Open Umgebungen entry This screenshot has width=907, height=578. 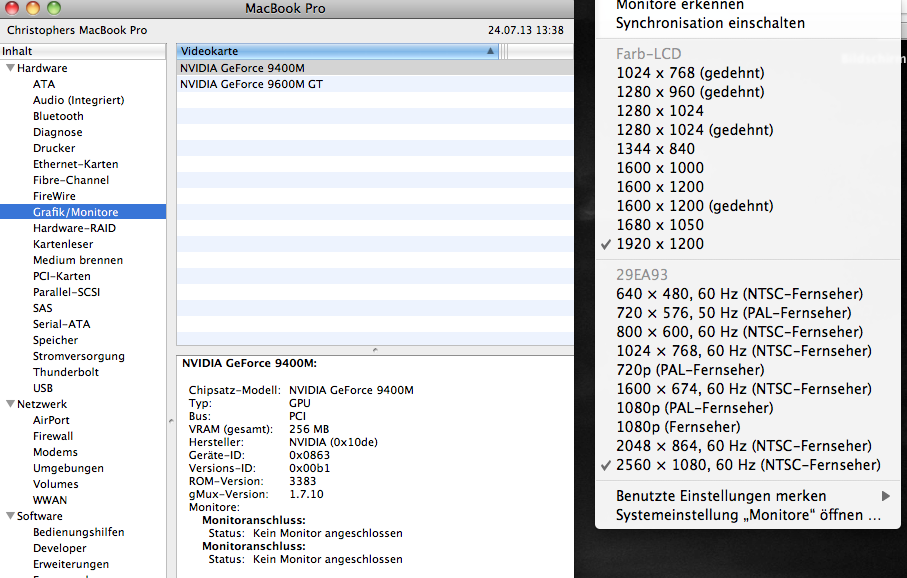[x=68, y=468]
